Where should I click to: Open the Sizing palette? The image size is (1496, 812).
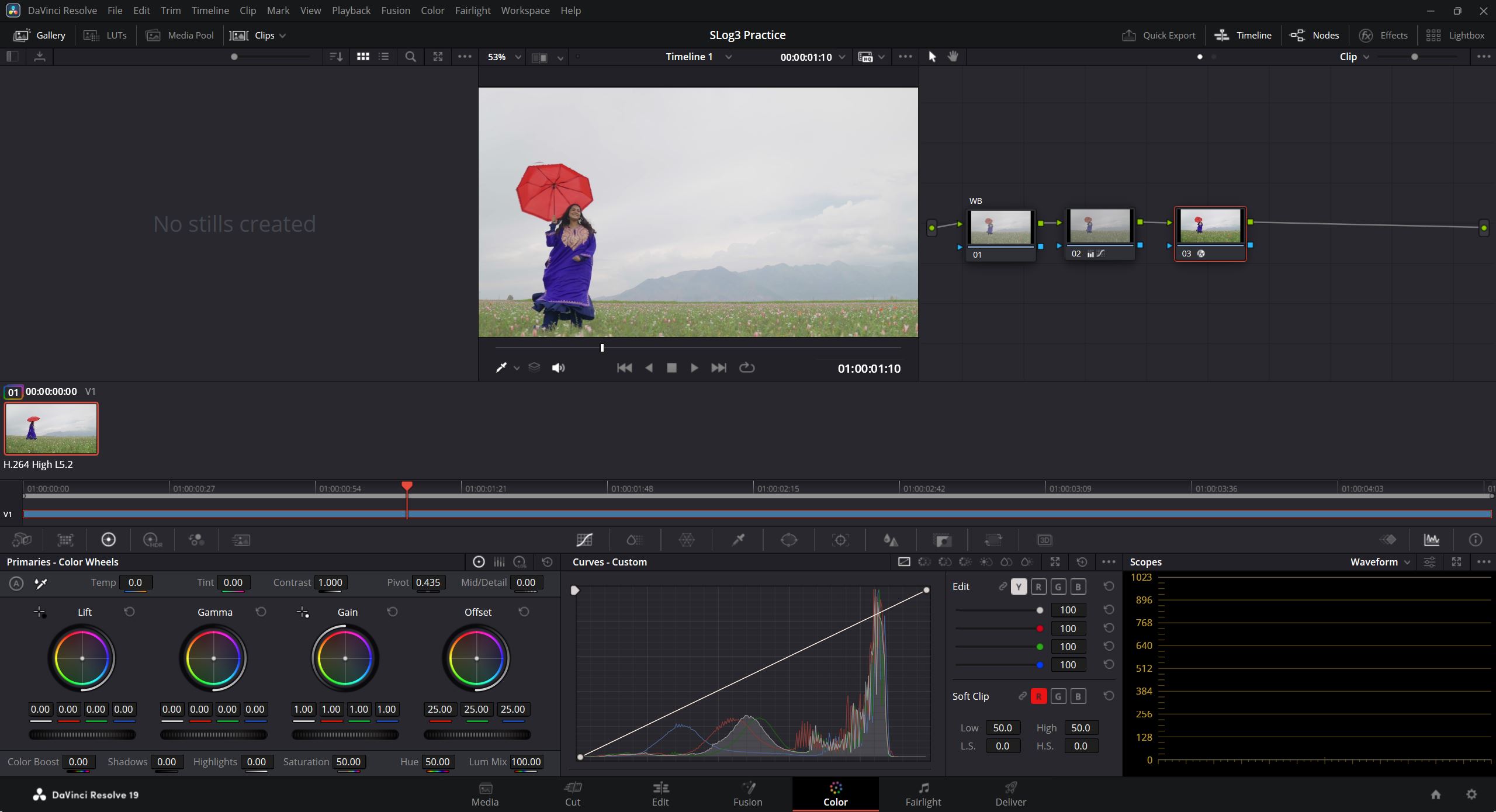[993, 540]
